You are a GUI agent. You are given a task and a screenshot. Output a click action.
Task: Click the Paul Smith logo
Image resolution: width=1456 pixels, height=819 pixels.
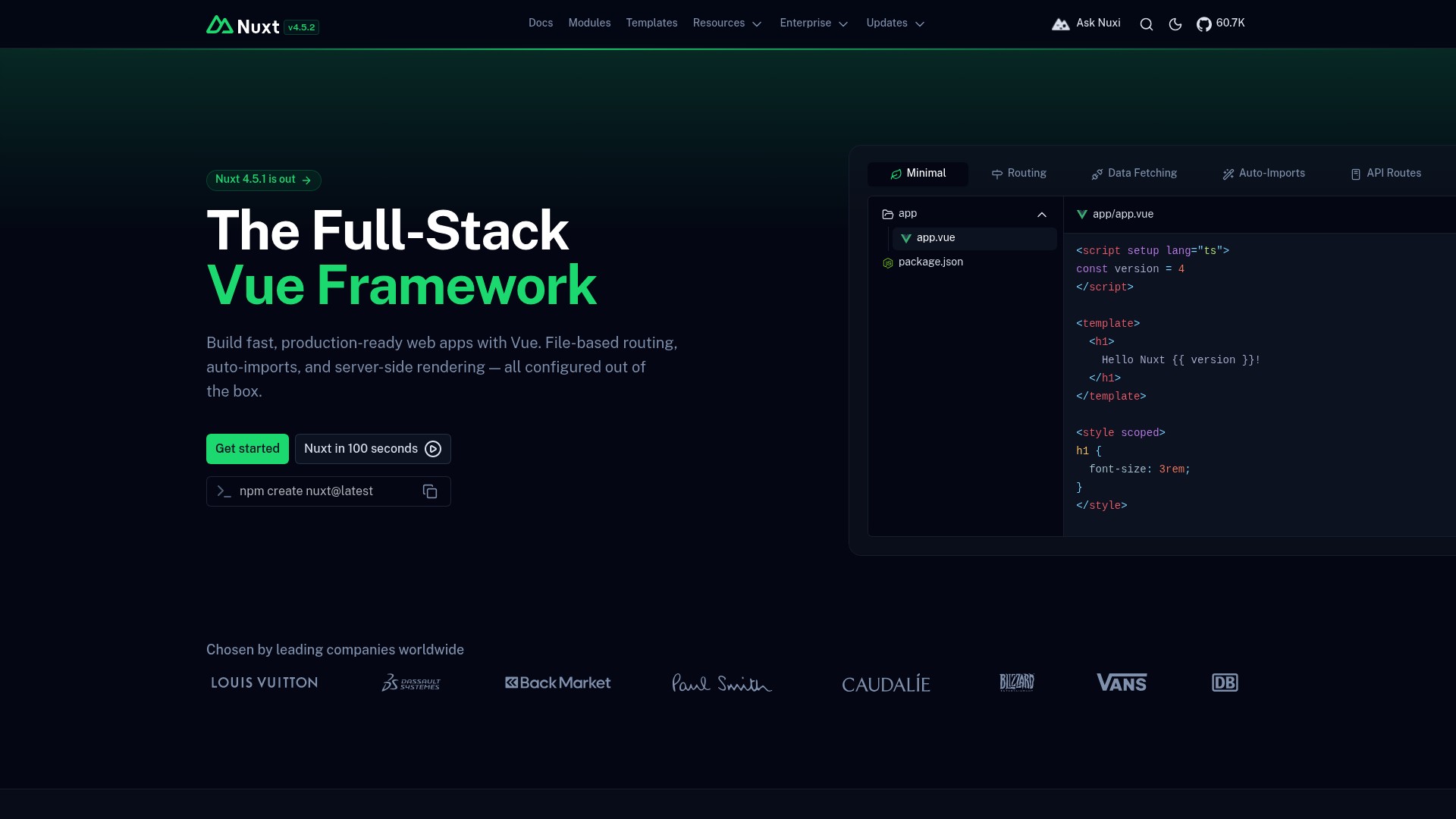(x=722, y=682)
